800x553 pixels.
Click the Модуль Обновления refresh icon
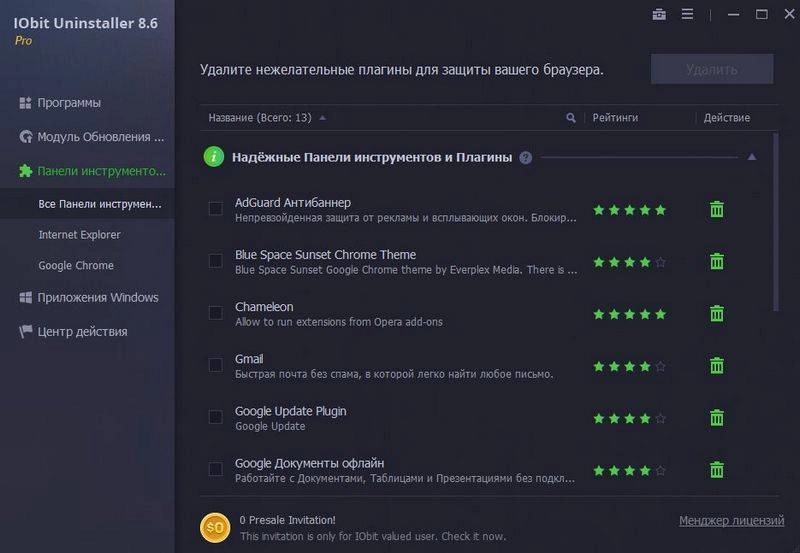(25, 137)
